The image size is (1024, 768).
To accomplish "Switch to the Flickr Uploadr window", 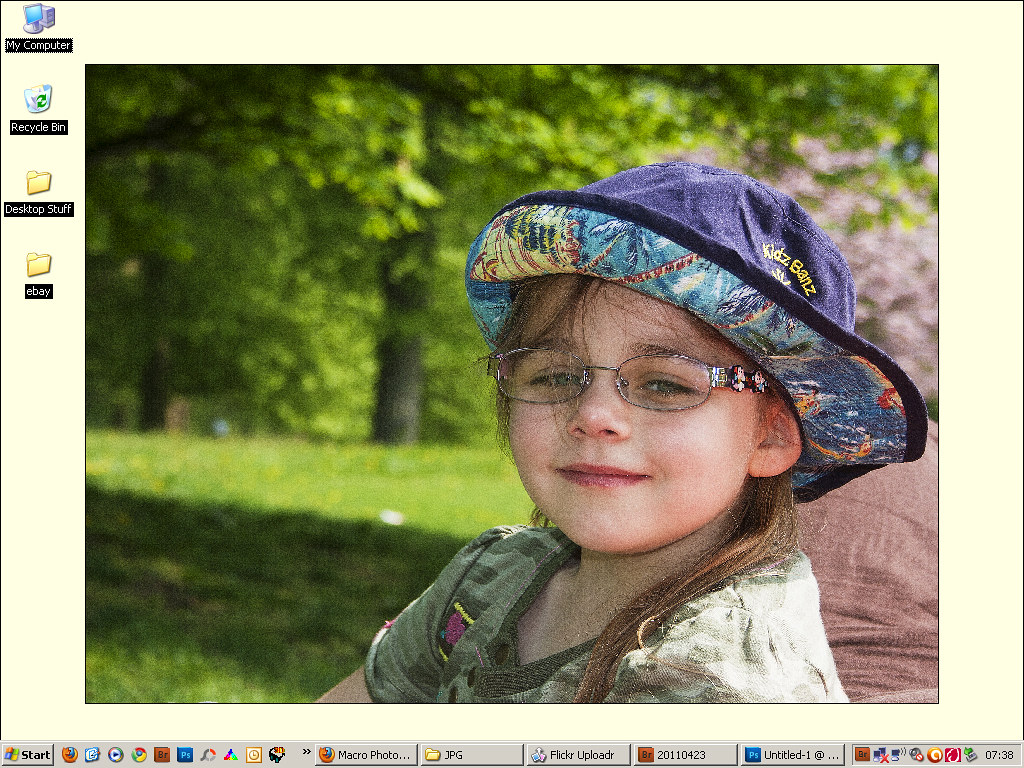I will point(577,755).
